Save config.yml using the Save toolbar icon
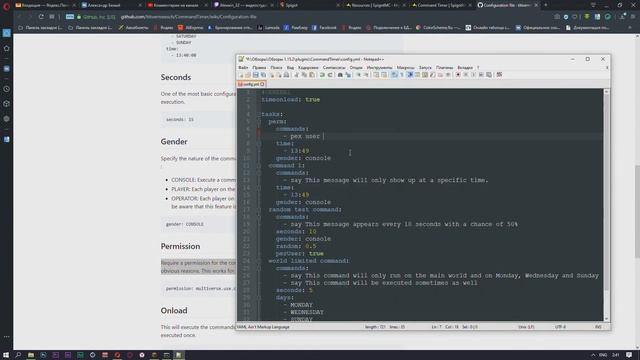The image size is (640, 360). 256,75
